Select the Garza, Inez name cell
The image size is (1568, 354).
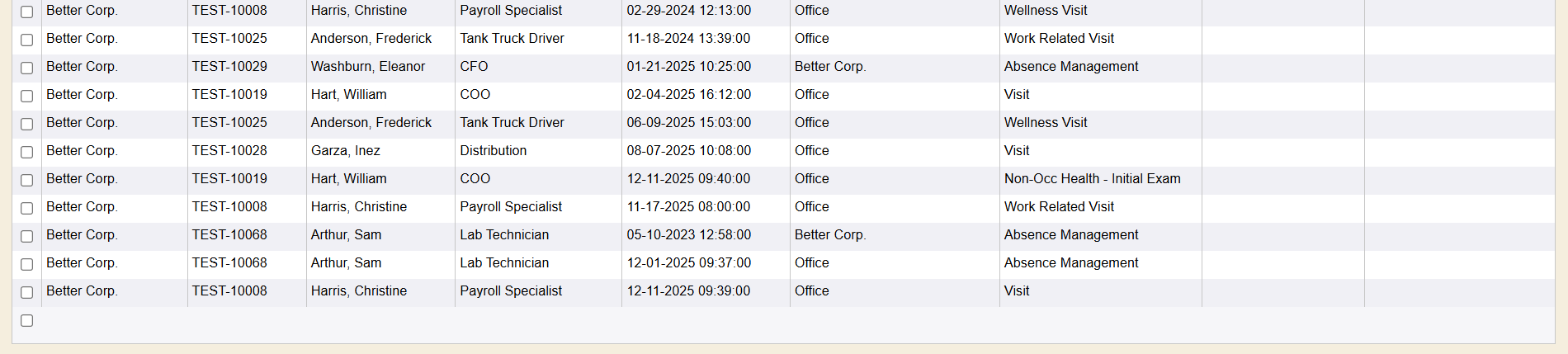click(345, 151)
